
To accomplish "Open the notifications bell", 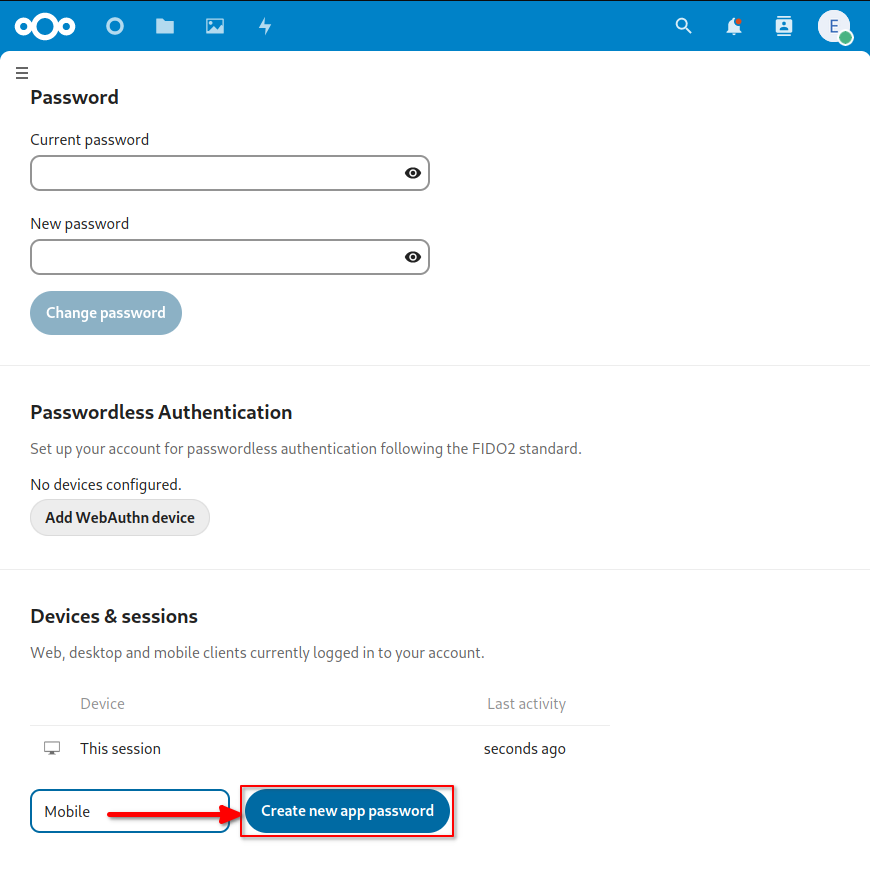I will pyautogui.click(x=733, y=26).
